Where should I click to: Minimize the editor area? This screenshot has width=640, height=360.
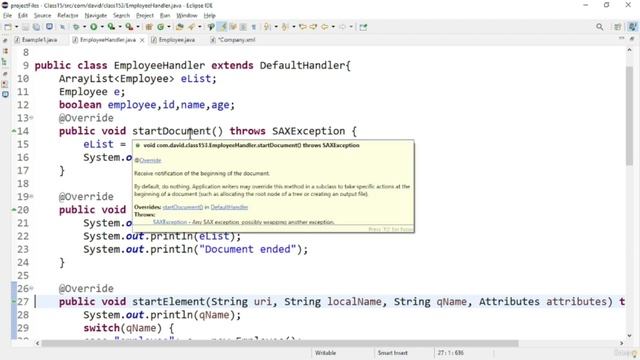(x=622, y=38)
